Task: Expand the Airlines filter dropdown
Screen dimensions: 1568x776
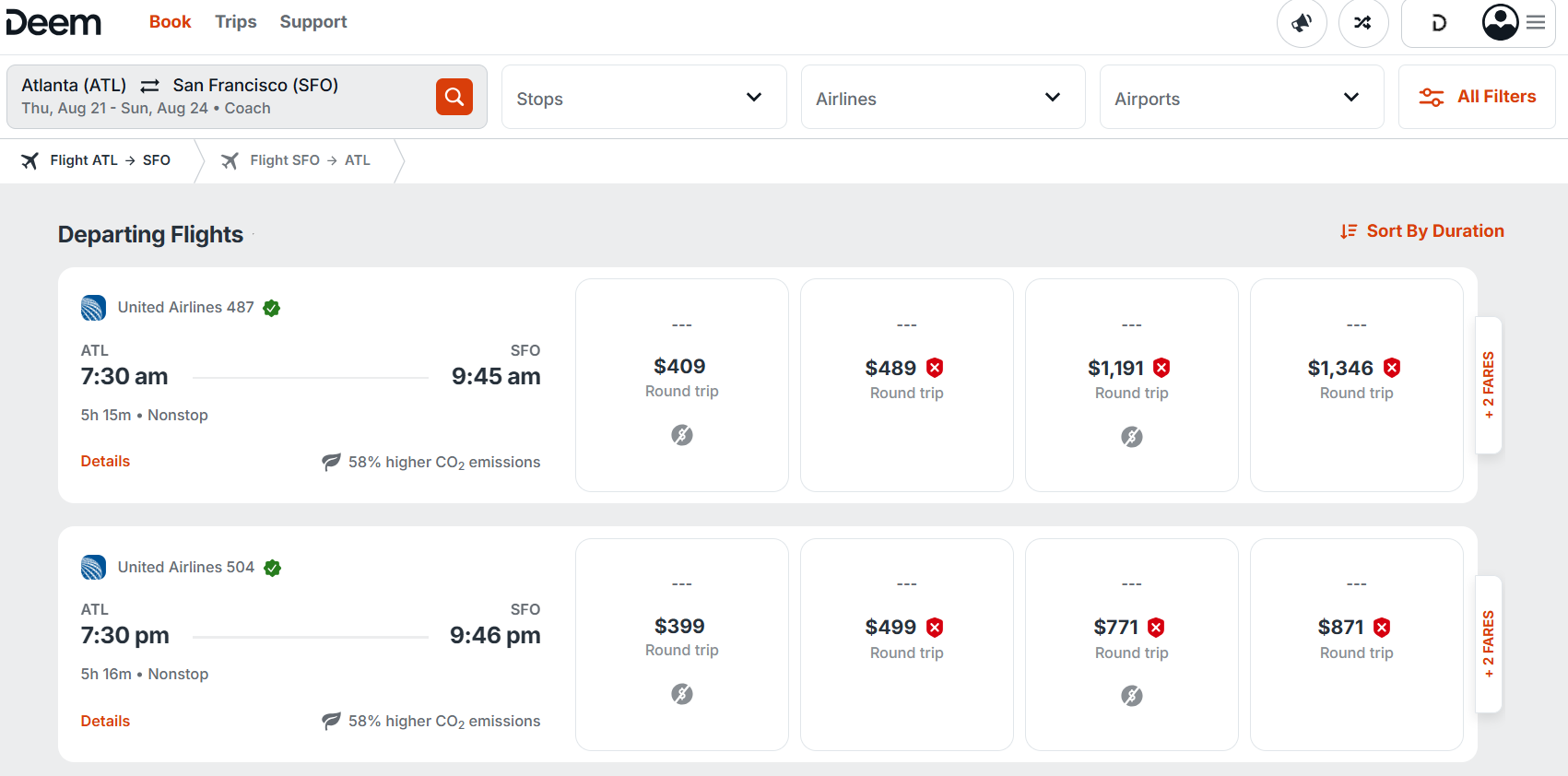Action: [x=943, y=97]
